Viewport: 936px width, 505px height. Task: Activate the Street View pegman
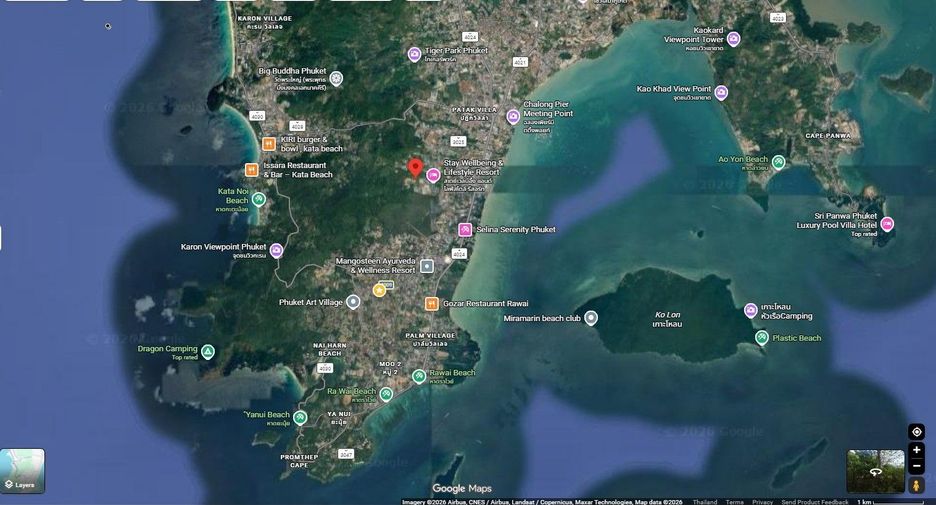coord(916,485)
